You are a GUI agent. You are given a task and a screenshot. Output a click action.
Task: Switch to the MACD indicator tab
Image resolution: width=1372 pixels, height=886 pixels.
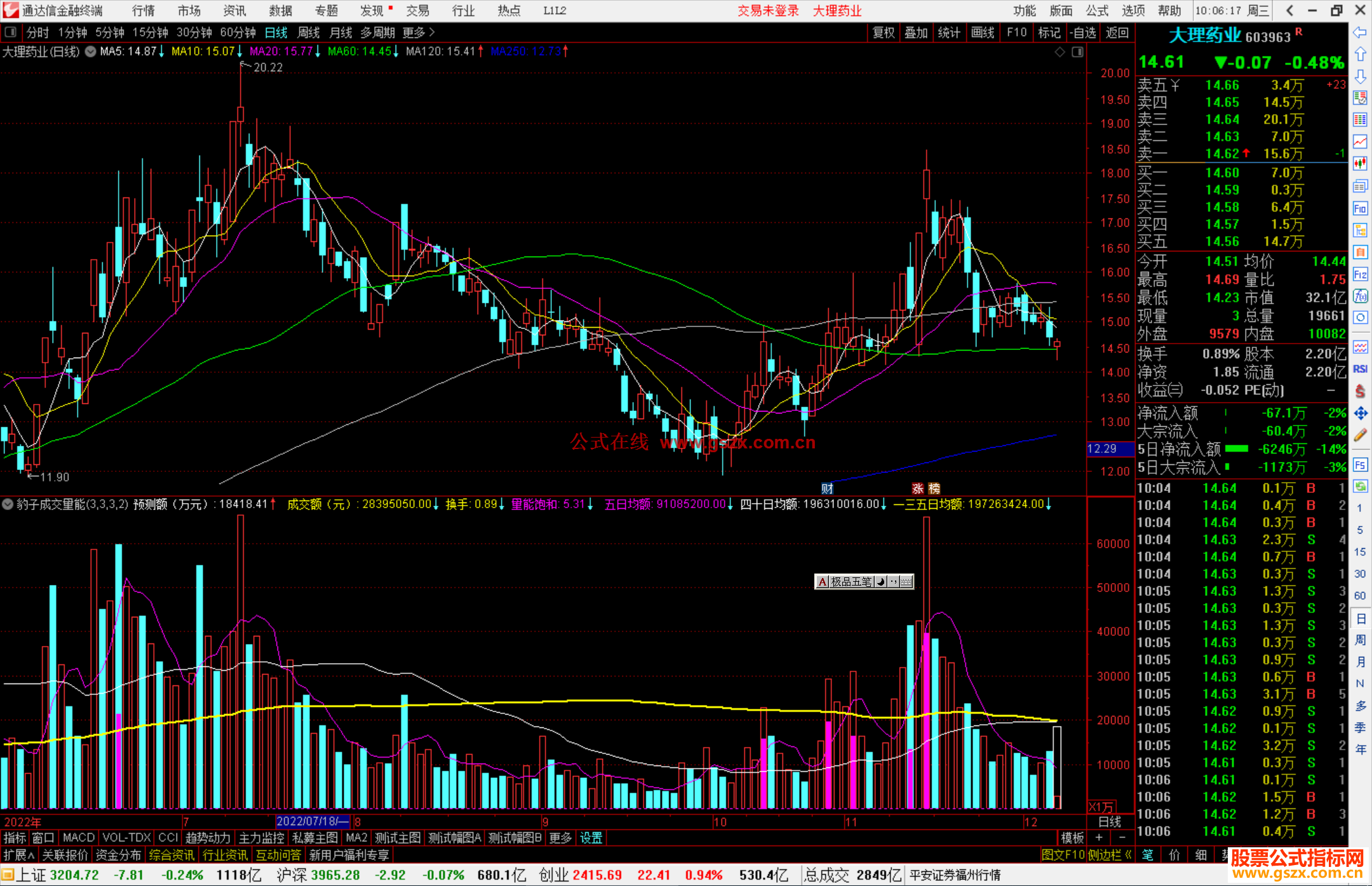78,838
